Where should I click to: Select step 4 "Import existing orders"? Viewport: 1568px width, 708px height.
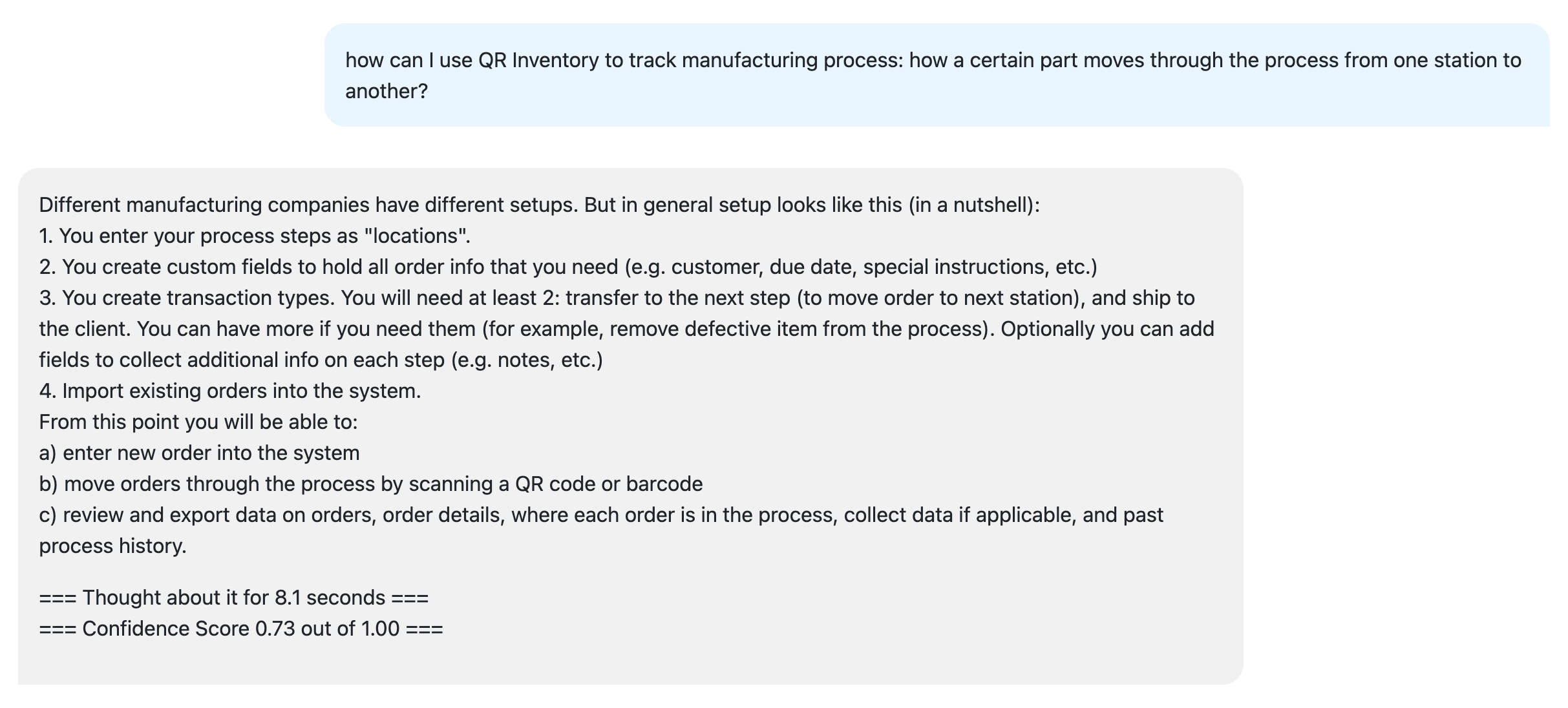(229, 391)
